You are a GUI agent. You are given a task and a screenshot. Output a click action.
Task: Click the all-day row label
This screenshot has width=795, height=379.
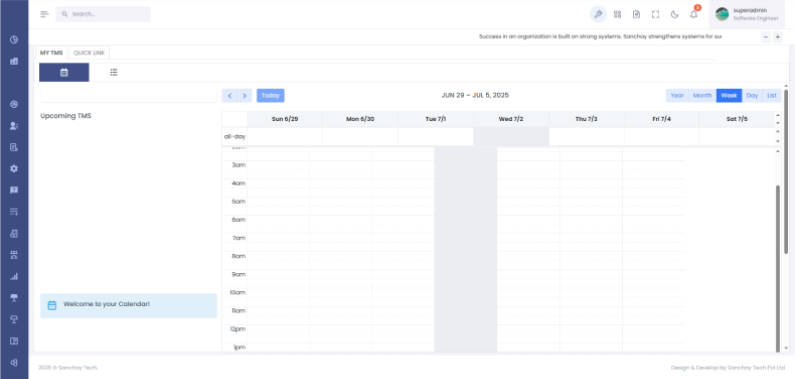point(235,136)
